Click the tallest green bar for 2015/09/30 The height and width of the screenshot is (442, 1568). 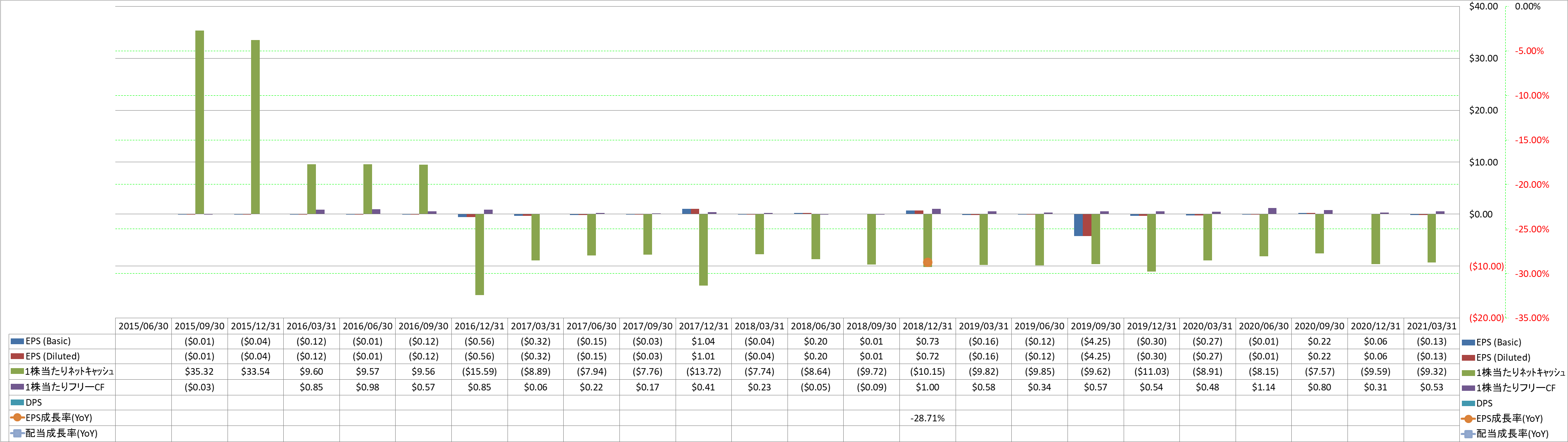click(199, 122)
